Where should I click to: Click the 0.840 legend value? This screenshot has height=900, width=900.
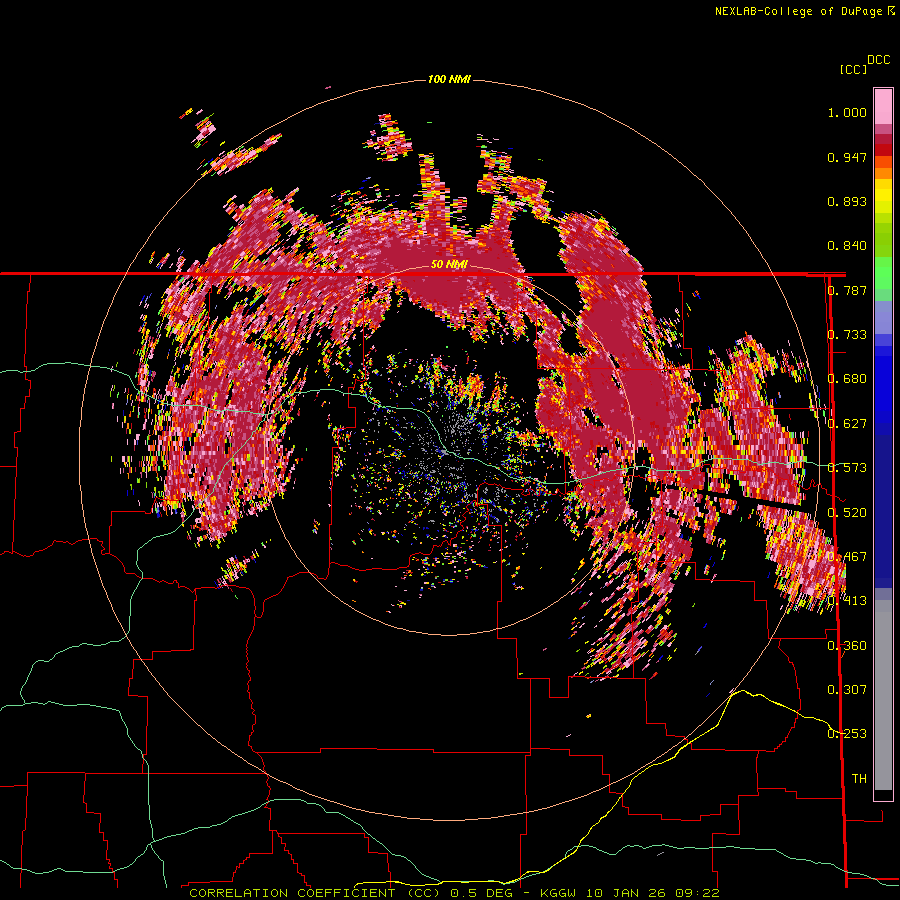[847, 246]
